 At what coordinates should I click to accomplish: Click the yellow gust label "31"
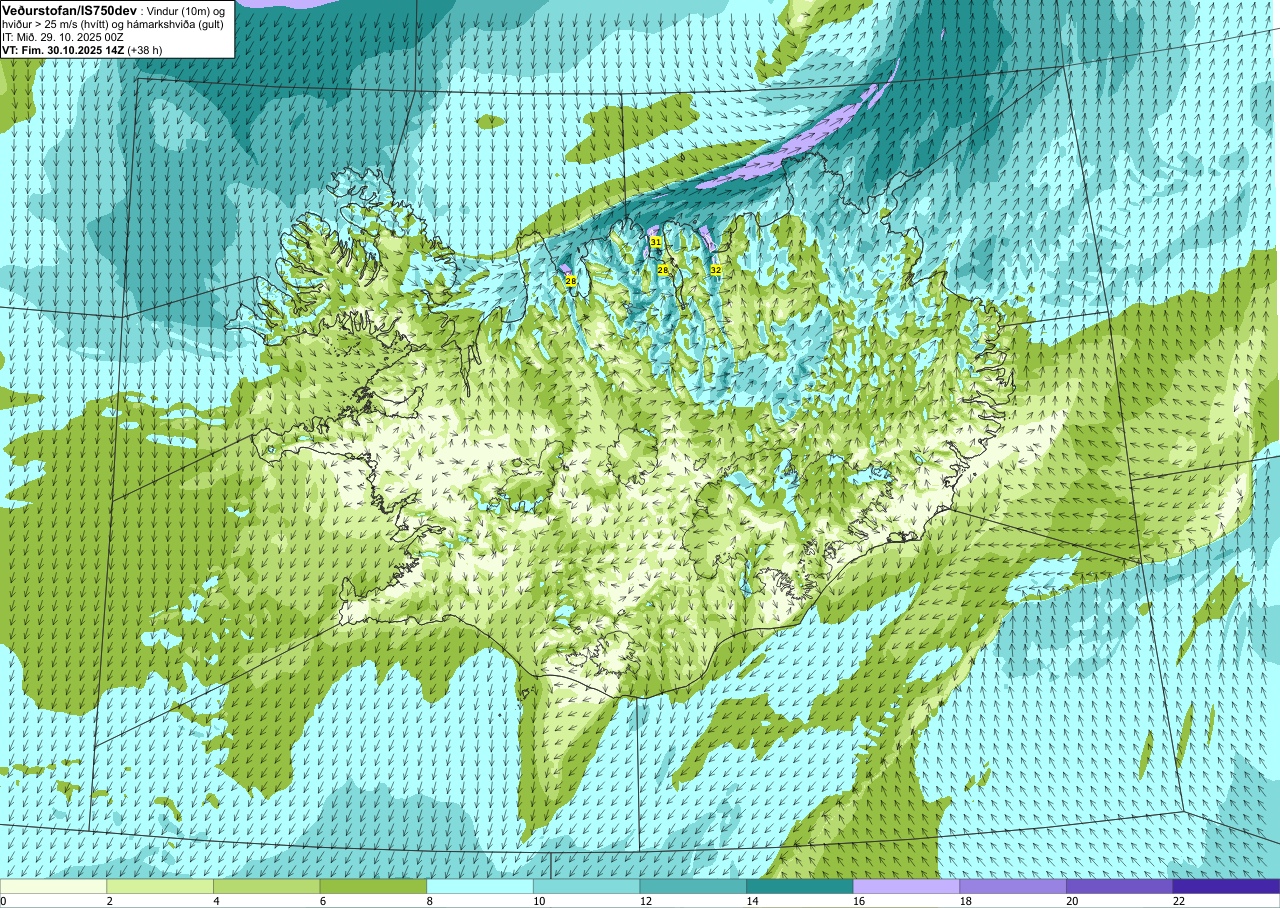(655, 242)
